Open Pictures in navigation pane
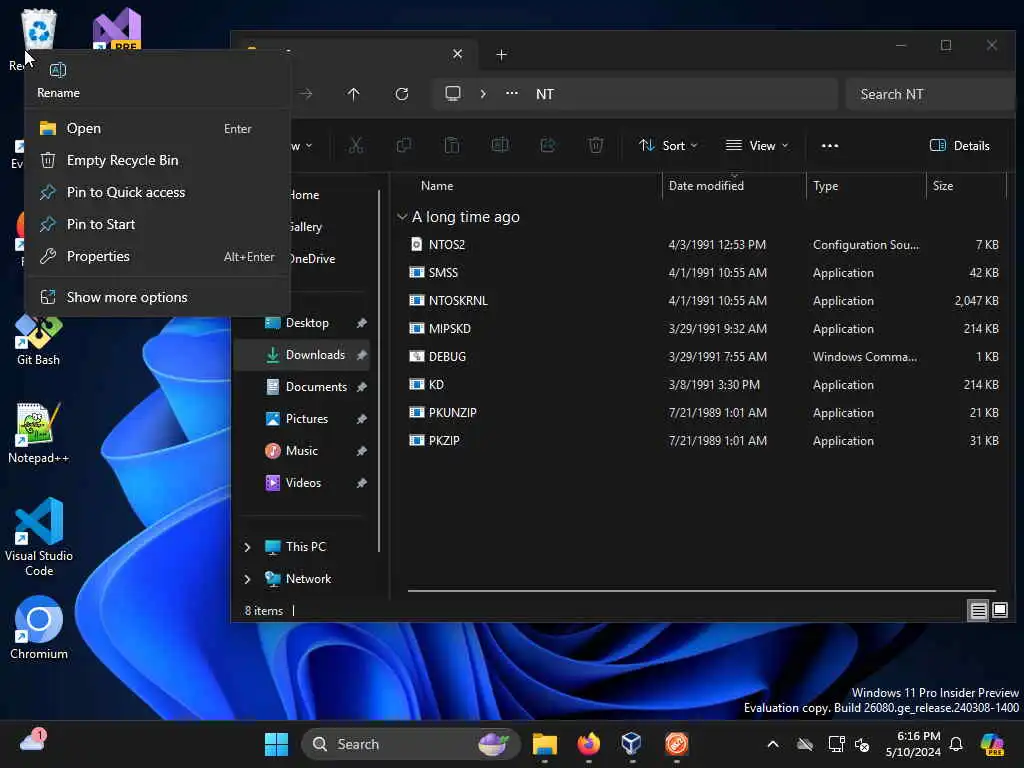 [302, 419]
